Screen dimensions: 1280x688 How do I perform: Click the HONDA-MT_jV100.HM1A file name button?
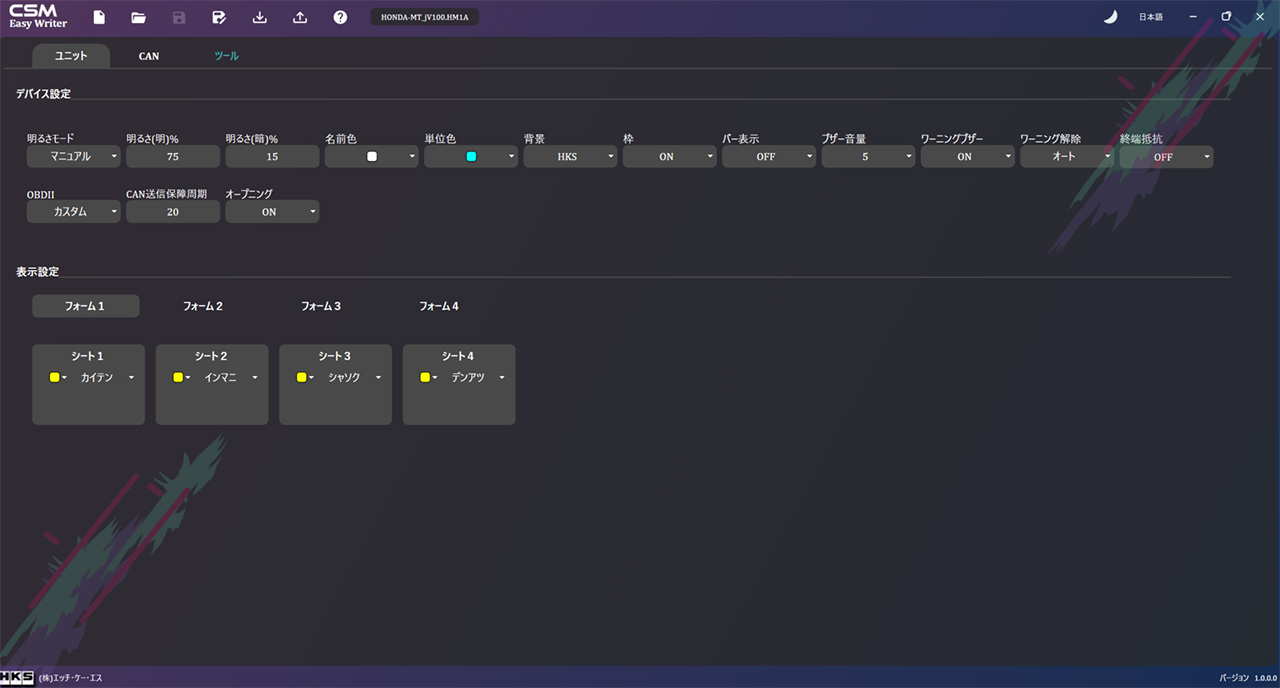(x=424, y=17)
